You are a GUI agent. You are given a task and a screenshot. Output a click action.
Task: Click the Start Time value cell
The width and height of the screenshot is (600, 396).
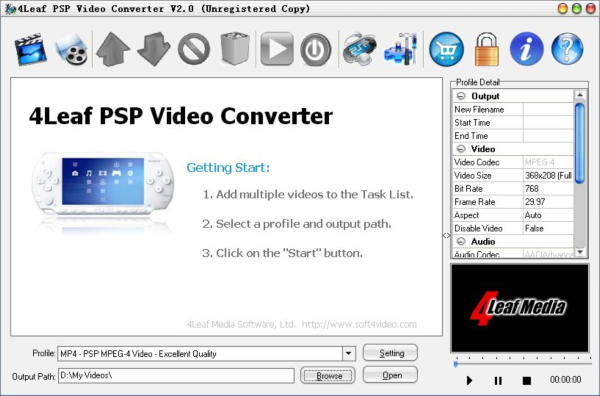(548, 122)
